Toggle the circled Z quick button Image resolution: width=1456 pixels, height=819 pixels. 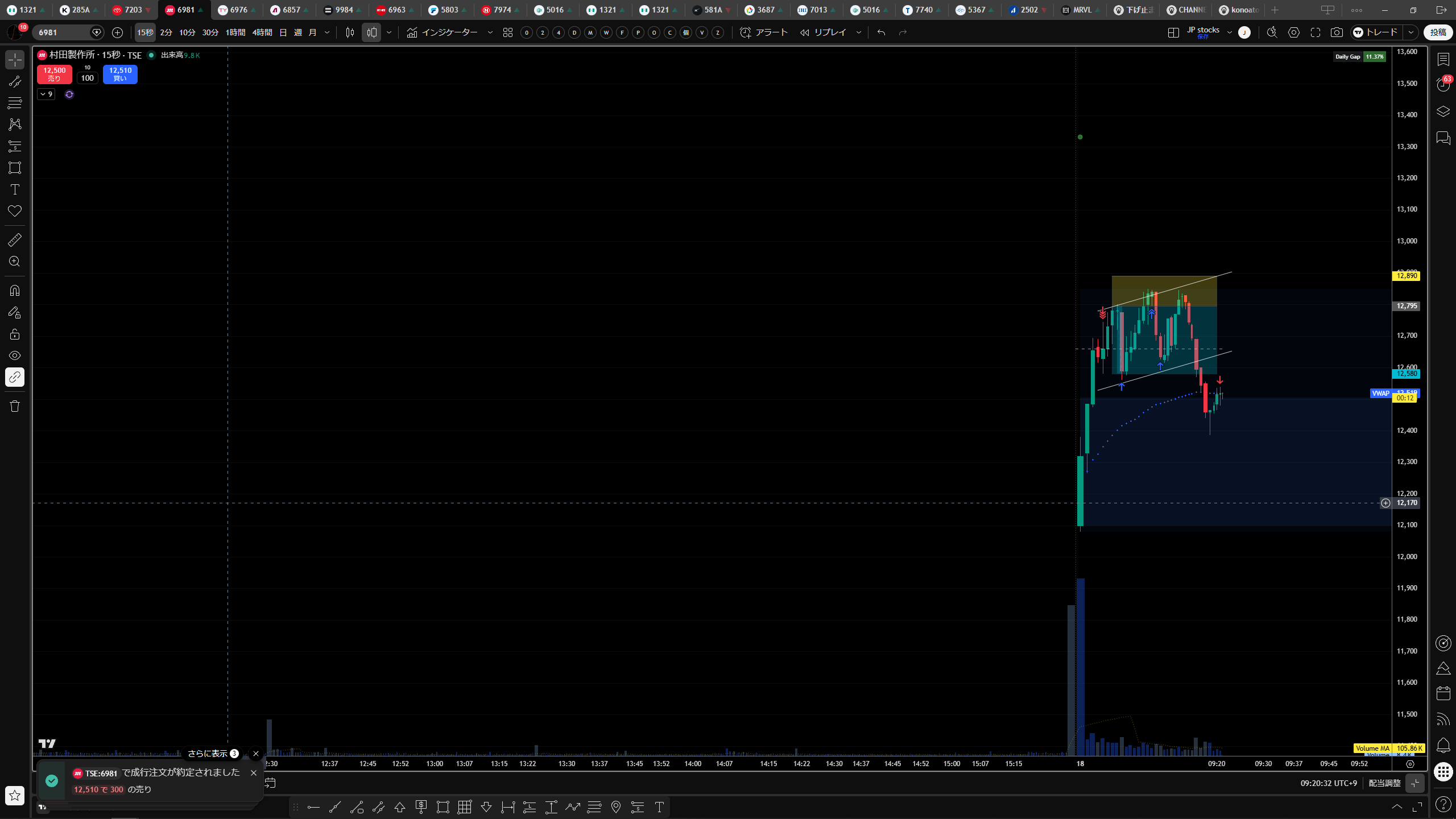click(x=718, y=33)
